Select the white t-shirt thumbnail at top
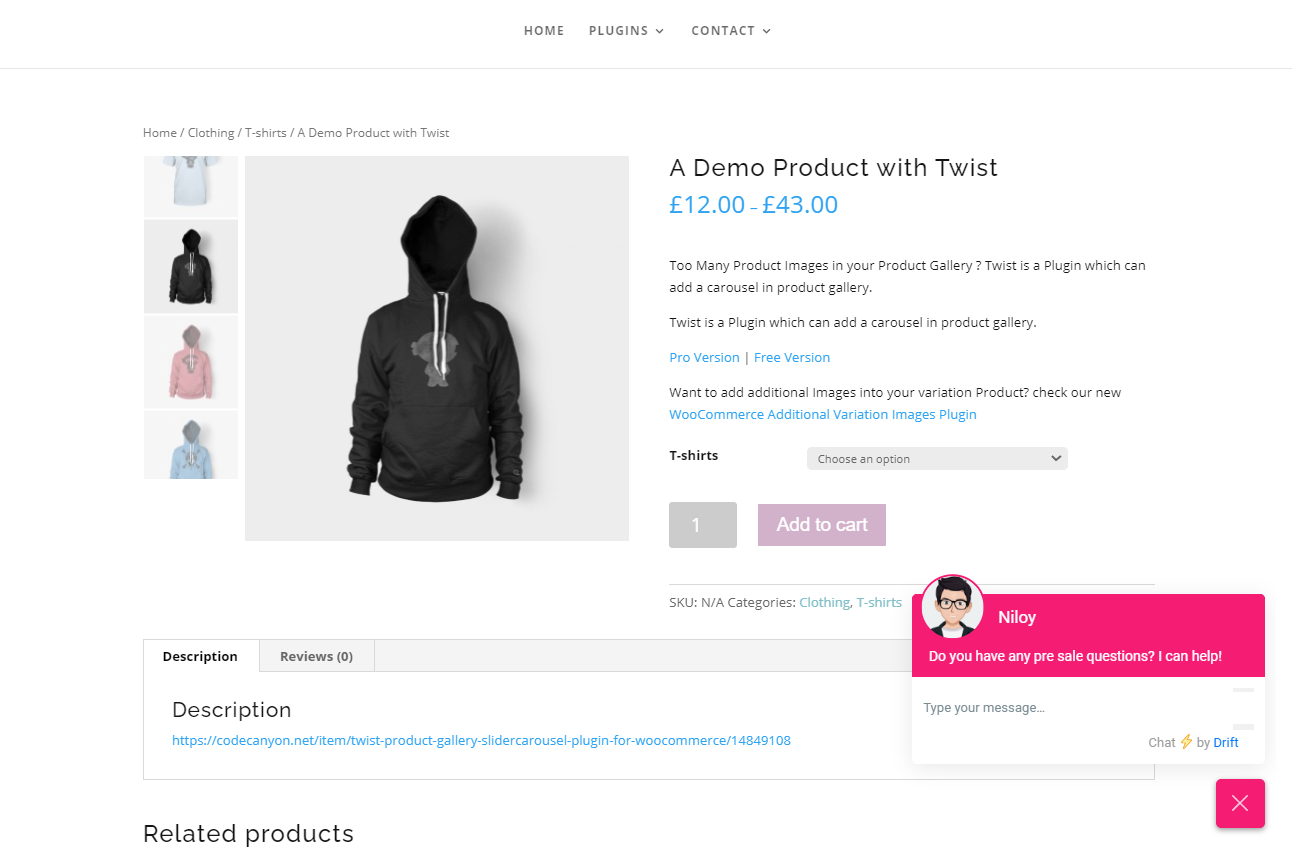Image resolution: width=1292 pixels, height=859 pixels. point(191,185)
